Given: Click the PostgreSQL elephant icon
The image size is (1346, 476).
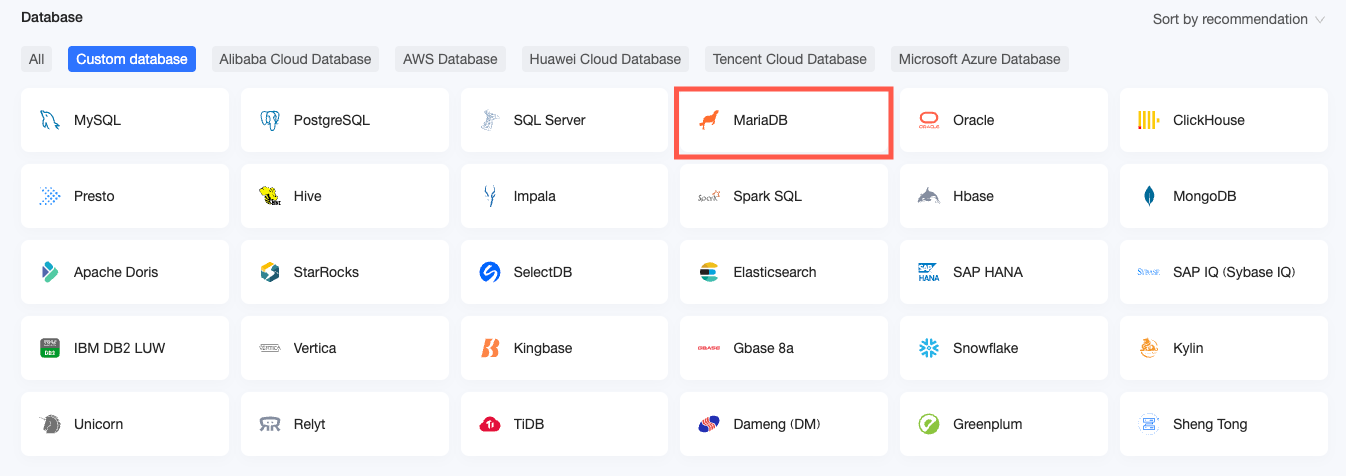Looking at the screenshot, I should [269, 120].
